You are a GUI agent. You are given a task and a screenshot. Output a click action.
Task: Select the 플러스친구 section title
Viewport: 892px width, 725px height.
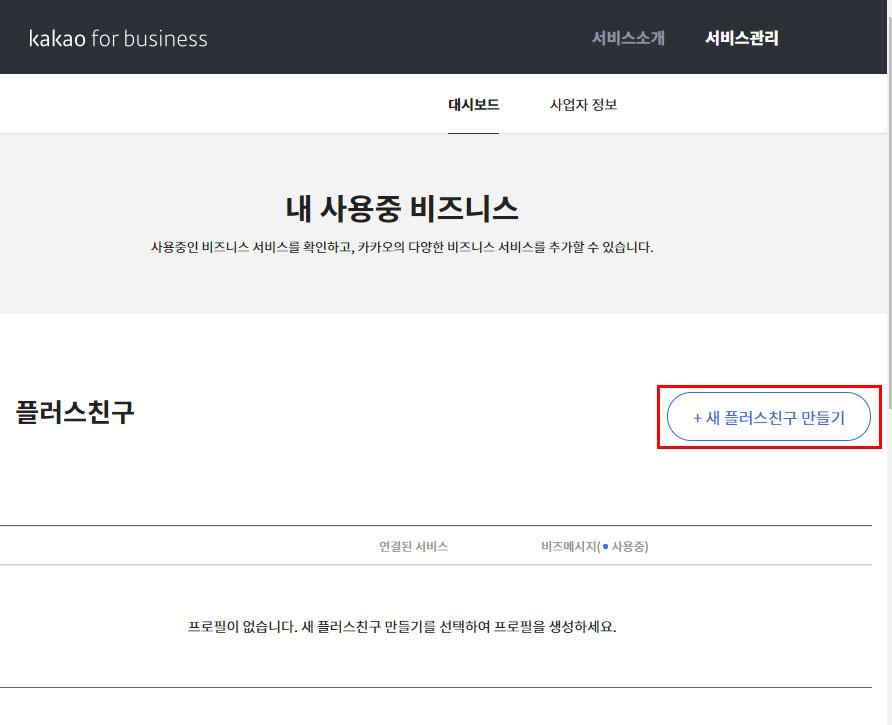pos(75,412)
